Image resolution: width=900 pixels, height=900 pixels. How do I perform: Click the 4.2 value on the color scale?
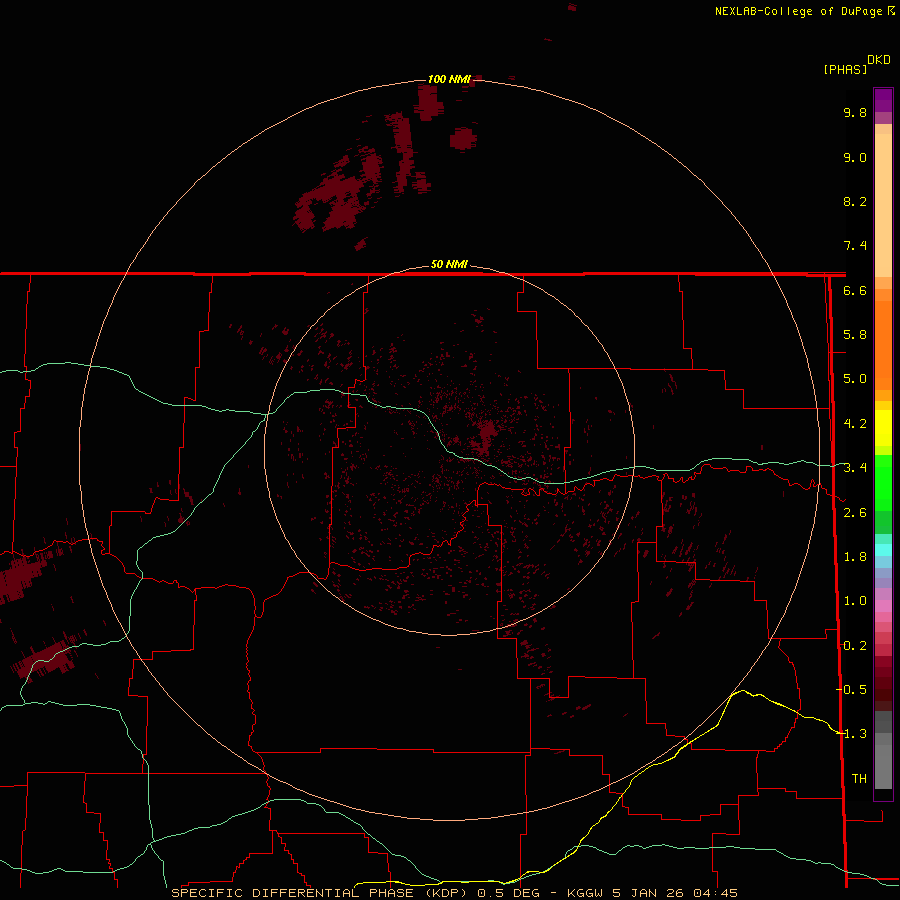855,424
